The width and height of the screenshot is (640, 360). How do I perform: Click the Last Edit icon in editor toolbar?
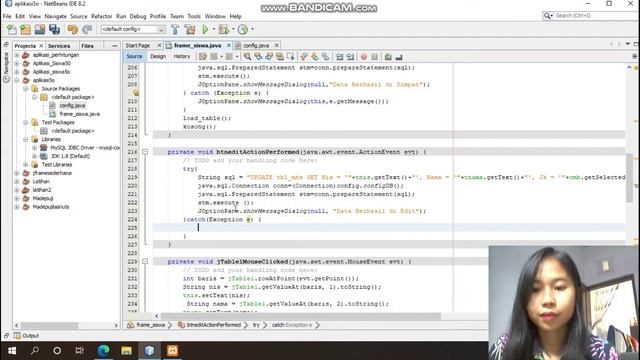click(203, 57)
